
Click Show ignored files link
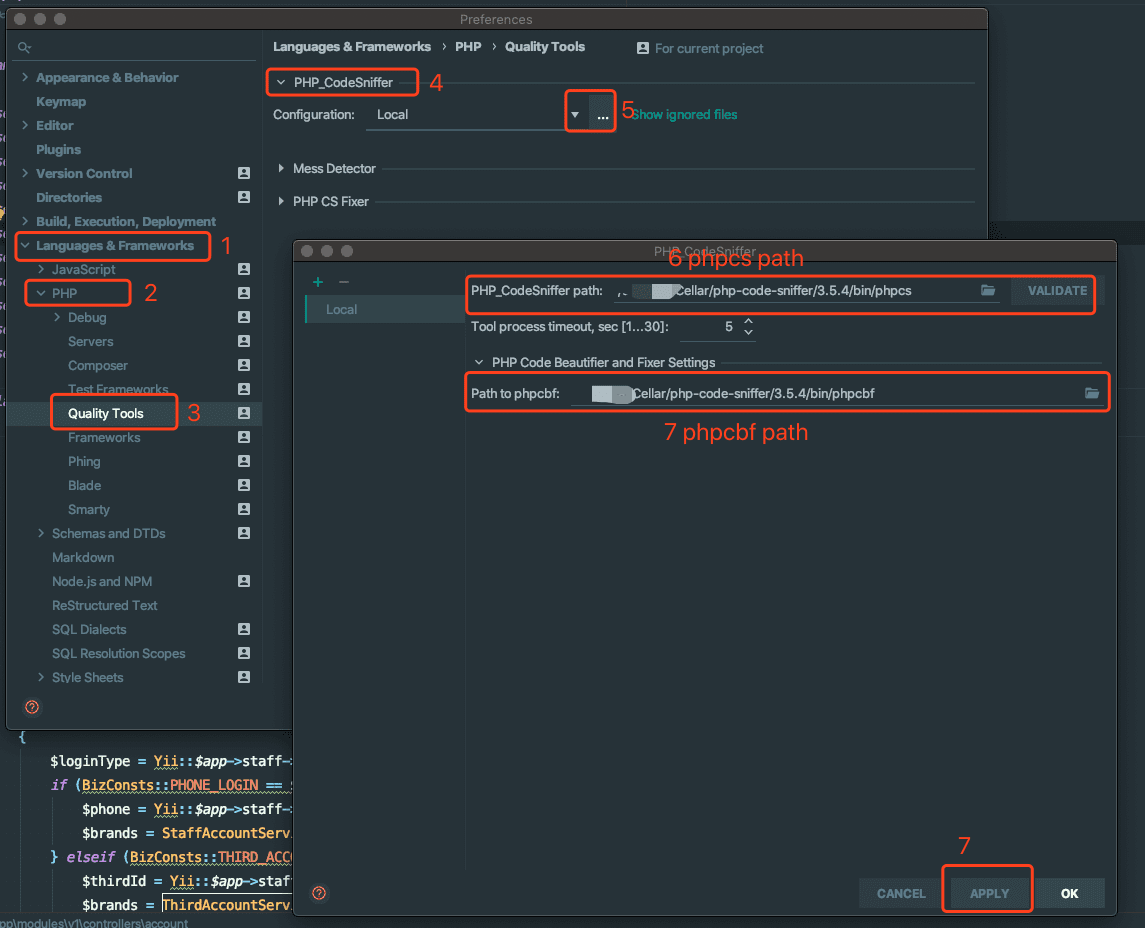tap(684, 115)
